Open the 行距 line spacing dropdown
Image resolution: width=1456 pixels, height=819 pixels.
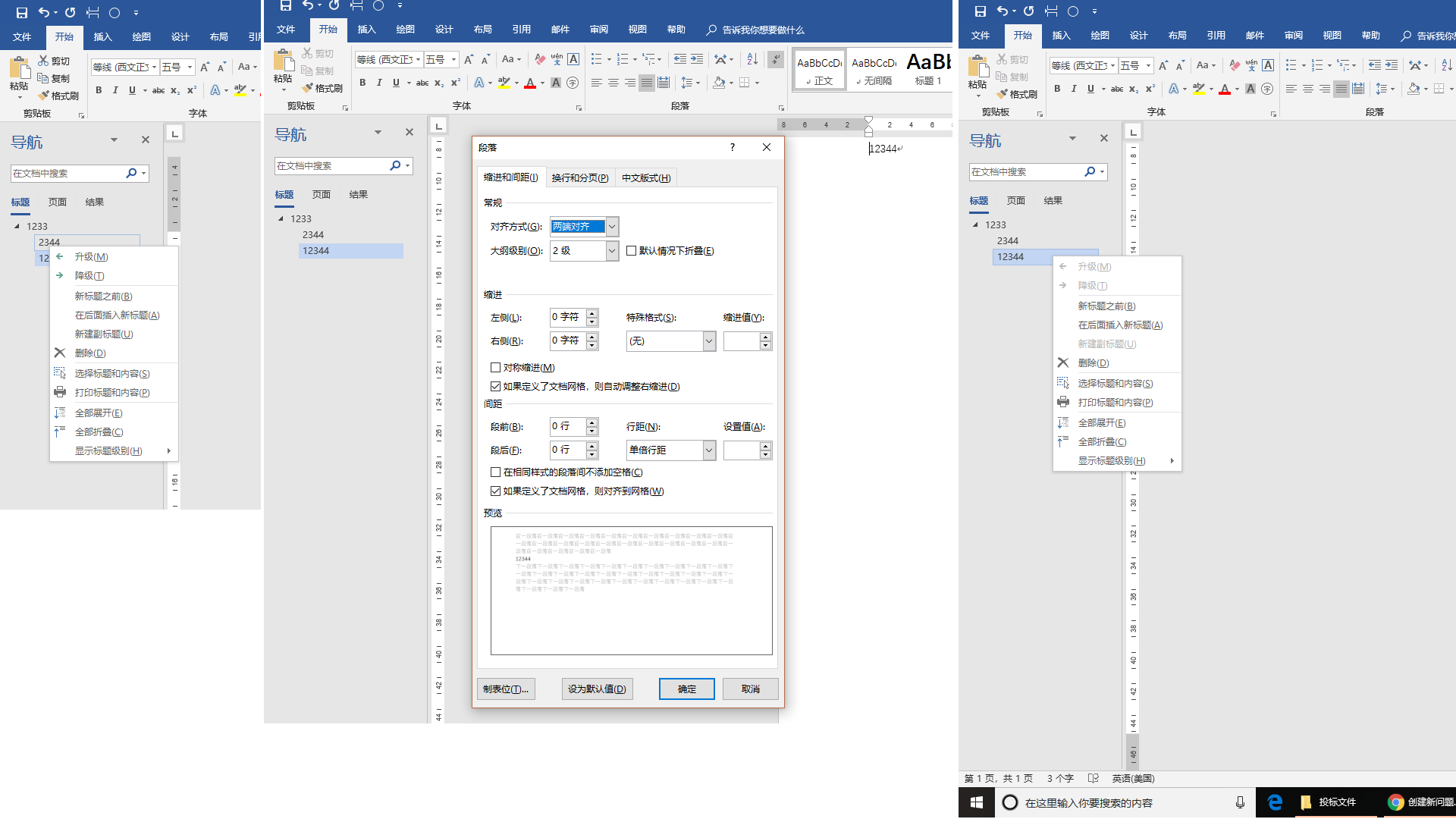709,450
